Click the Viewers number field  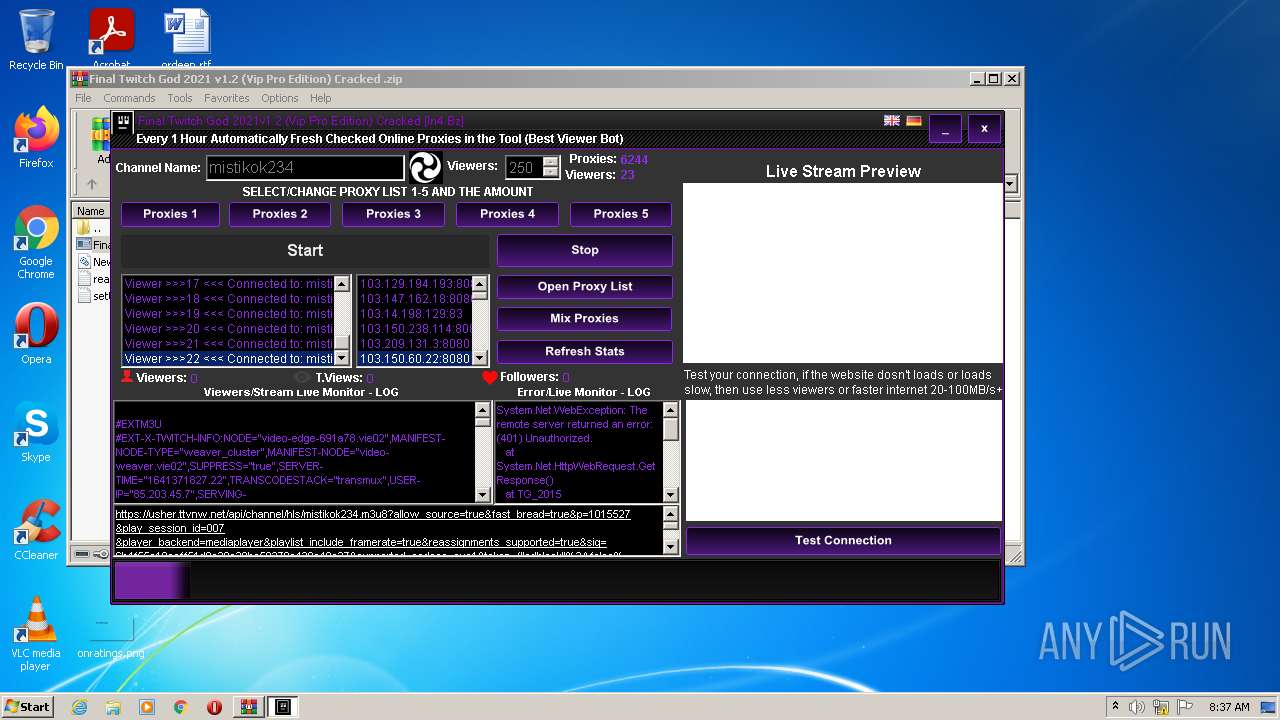click(524, 168)
